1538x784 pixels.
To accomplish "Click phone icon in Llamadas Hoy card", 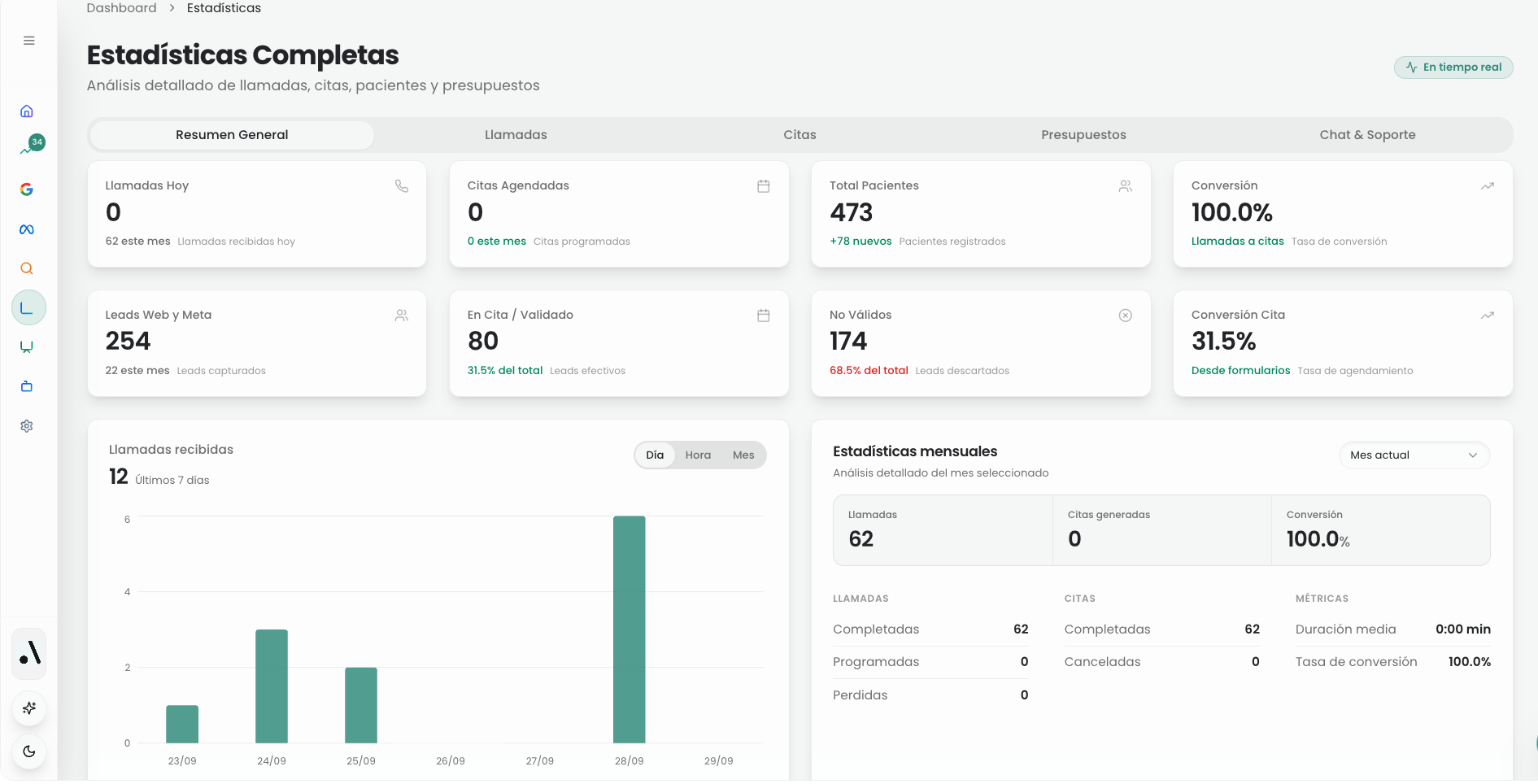I will [x=402, y=186].
